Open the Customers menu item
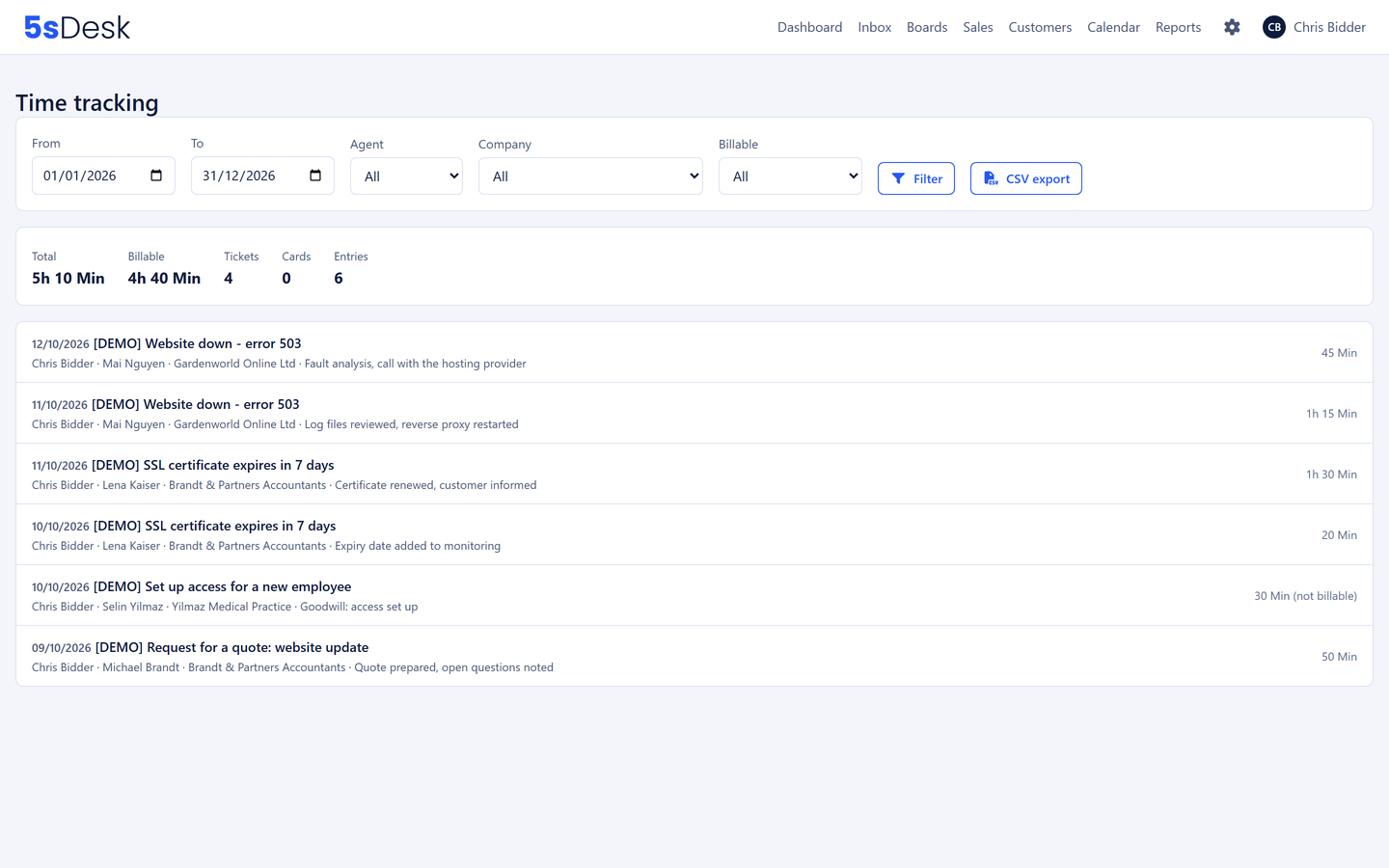Image resolution: width=1389 pixels, height=868 pixels. [1040, 27]
